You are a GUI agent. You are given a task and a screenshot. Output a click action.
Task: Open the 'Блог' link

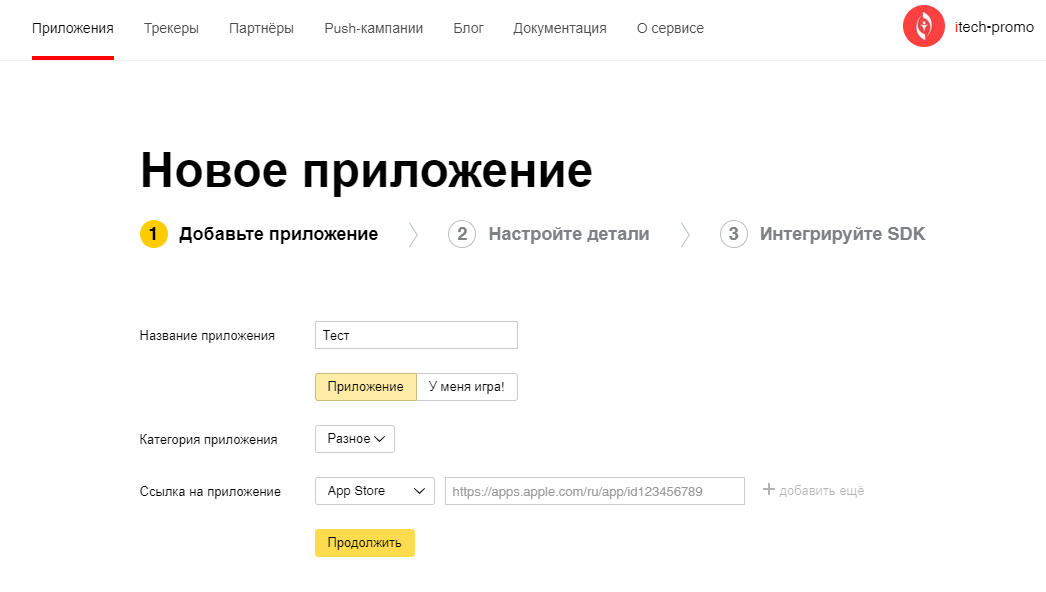[x=468, y=28]
